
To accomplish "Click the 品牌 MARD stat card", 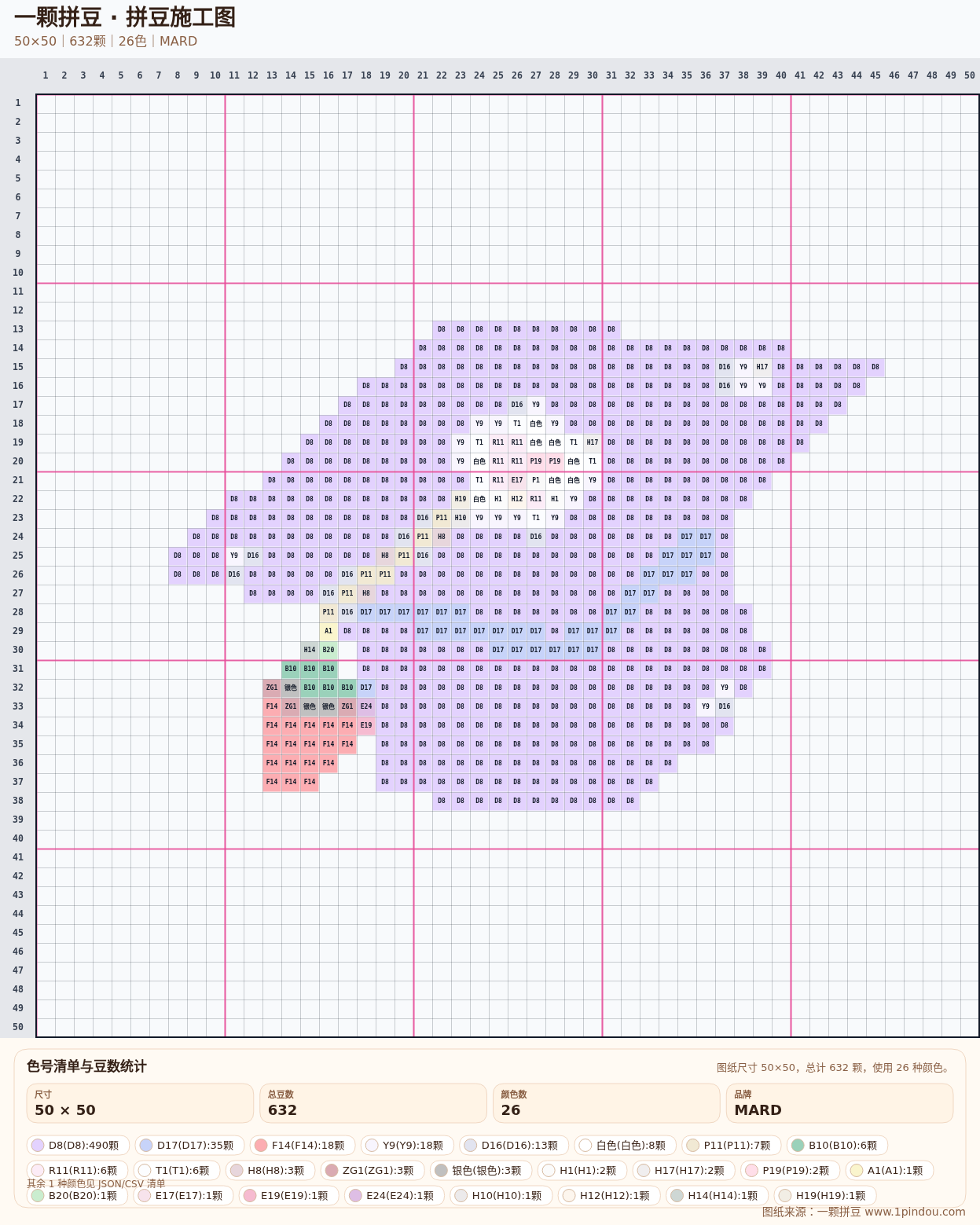I will pos(839,1103).
